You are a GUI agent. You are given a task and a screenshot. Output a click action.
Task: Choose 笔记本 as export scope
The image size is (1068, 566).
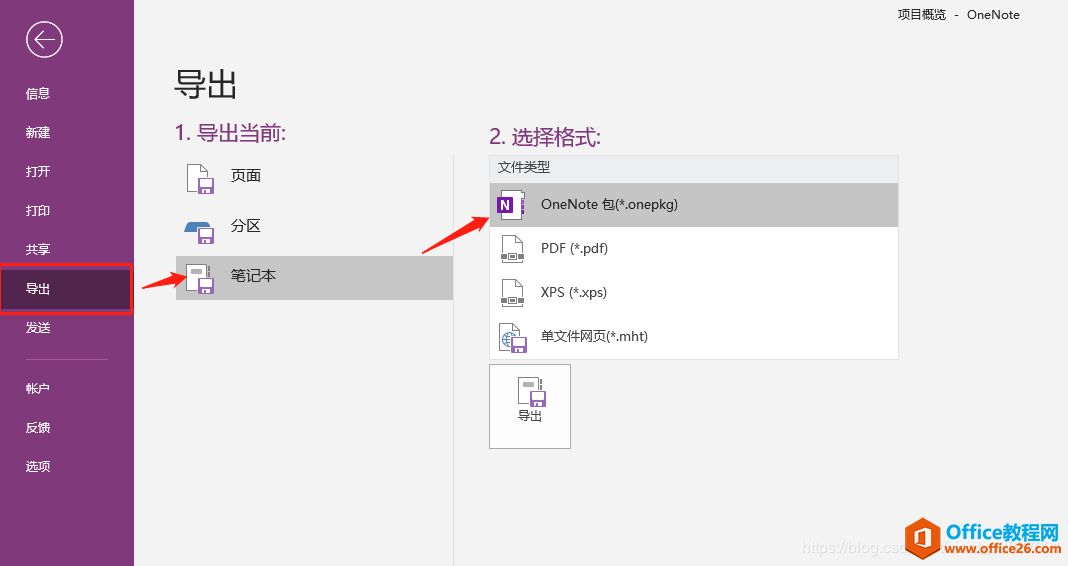(x=314, y=278)
